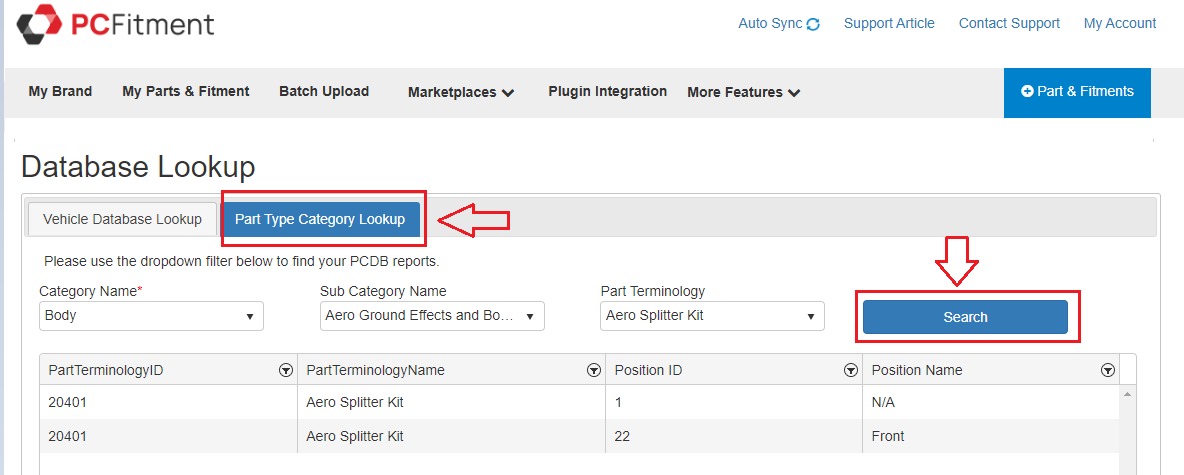
Task: Open the Batch Upload menu item
Action: coord(324,91)
